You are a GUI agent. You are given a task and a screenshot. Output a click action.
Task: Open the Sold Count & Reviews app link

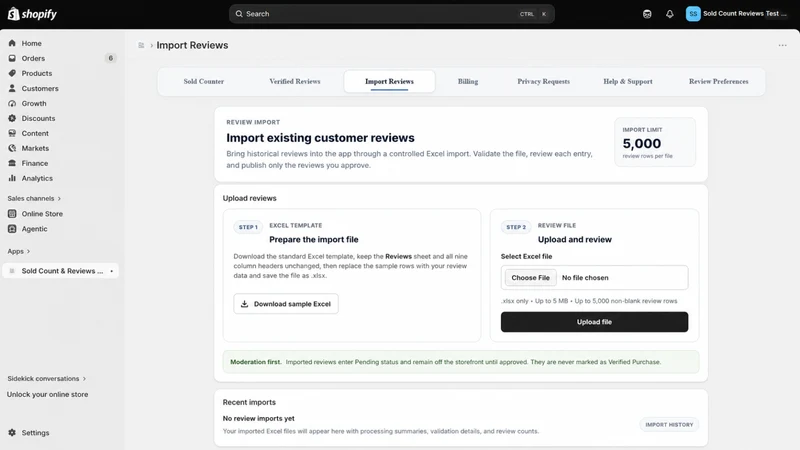click(60, 271)
